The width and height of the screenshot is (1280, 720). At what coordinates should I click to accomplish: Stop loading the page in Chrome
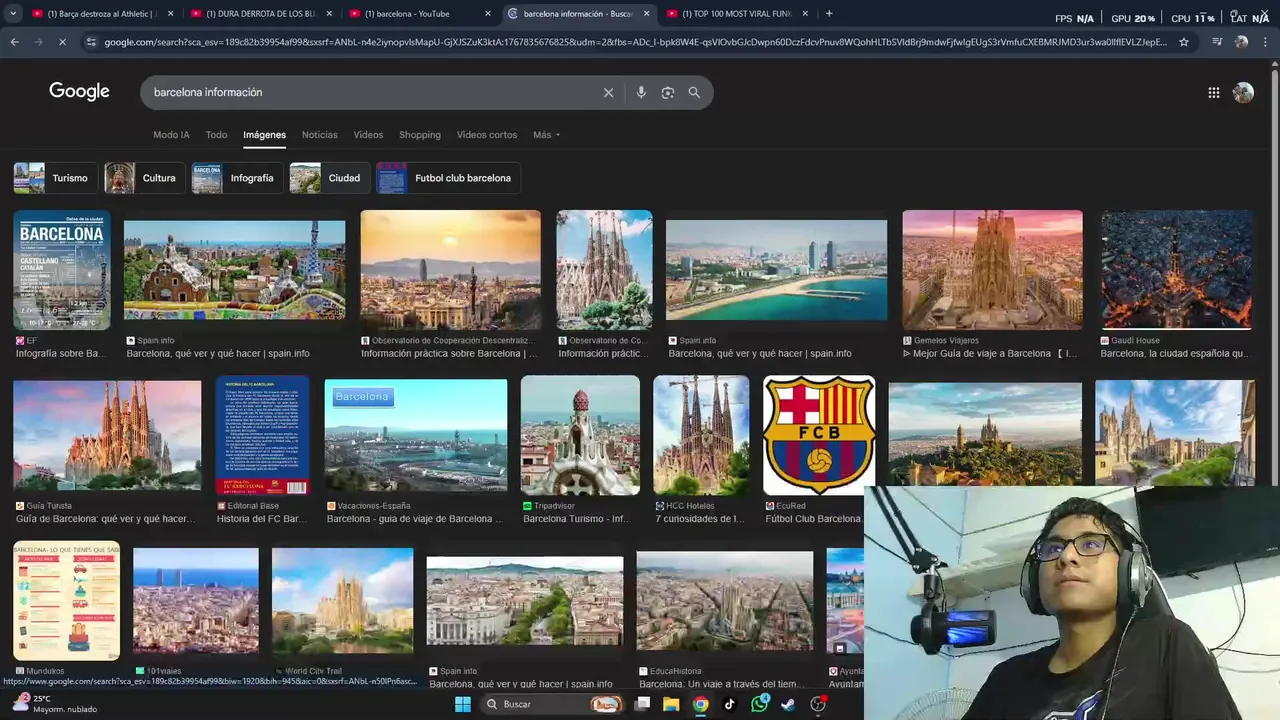point(61,42)
